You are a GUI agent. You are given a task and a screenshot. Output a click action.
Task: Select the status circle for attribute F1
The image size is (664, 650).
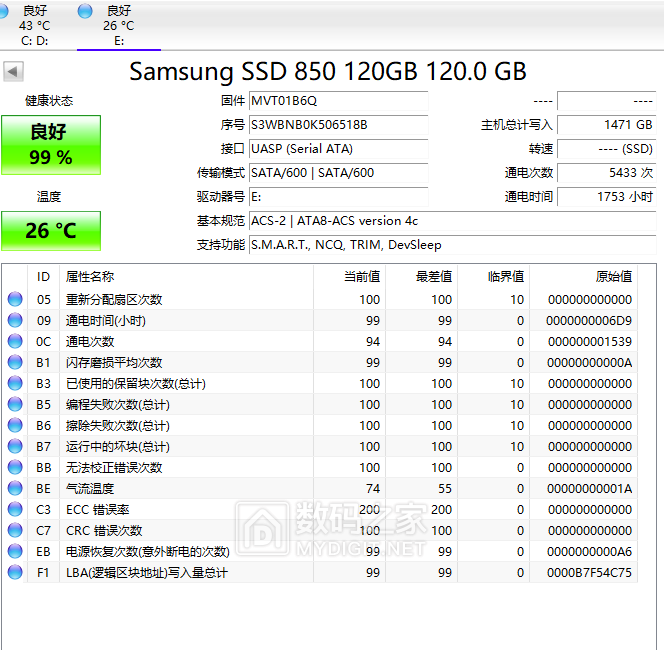point(15,572)
